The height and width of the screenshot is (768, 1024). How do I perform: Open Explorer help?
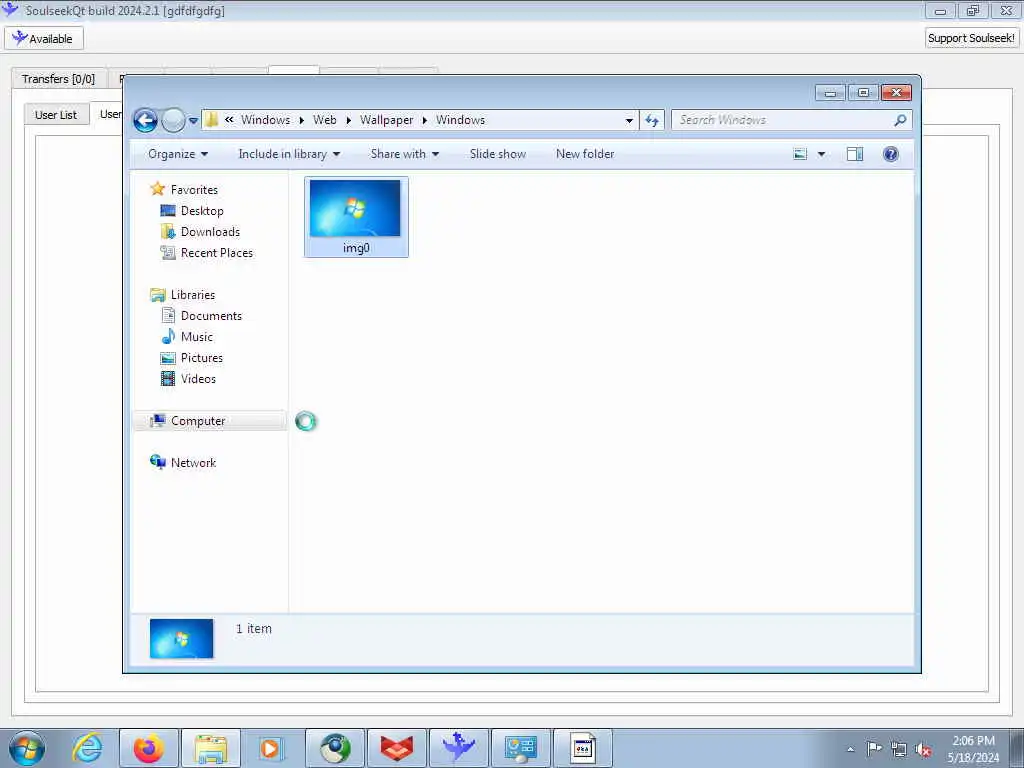(891, 154)
